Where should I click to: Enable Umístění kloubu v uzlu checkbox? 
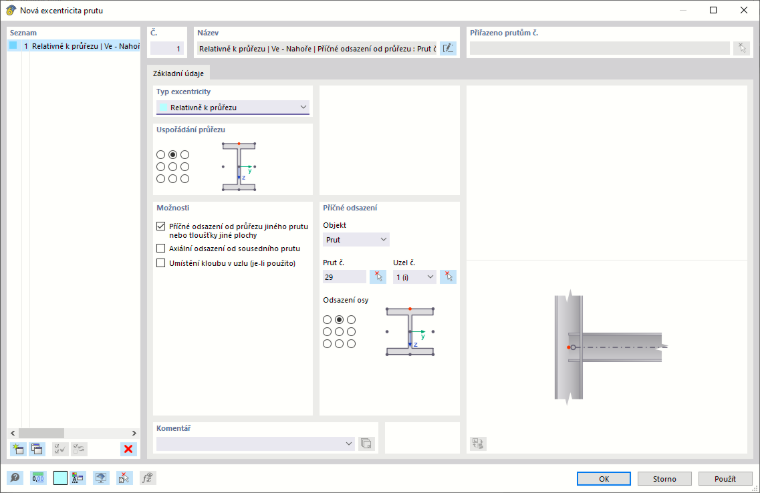(160, 263)
